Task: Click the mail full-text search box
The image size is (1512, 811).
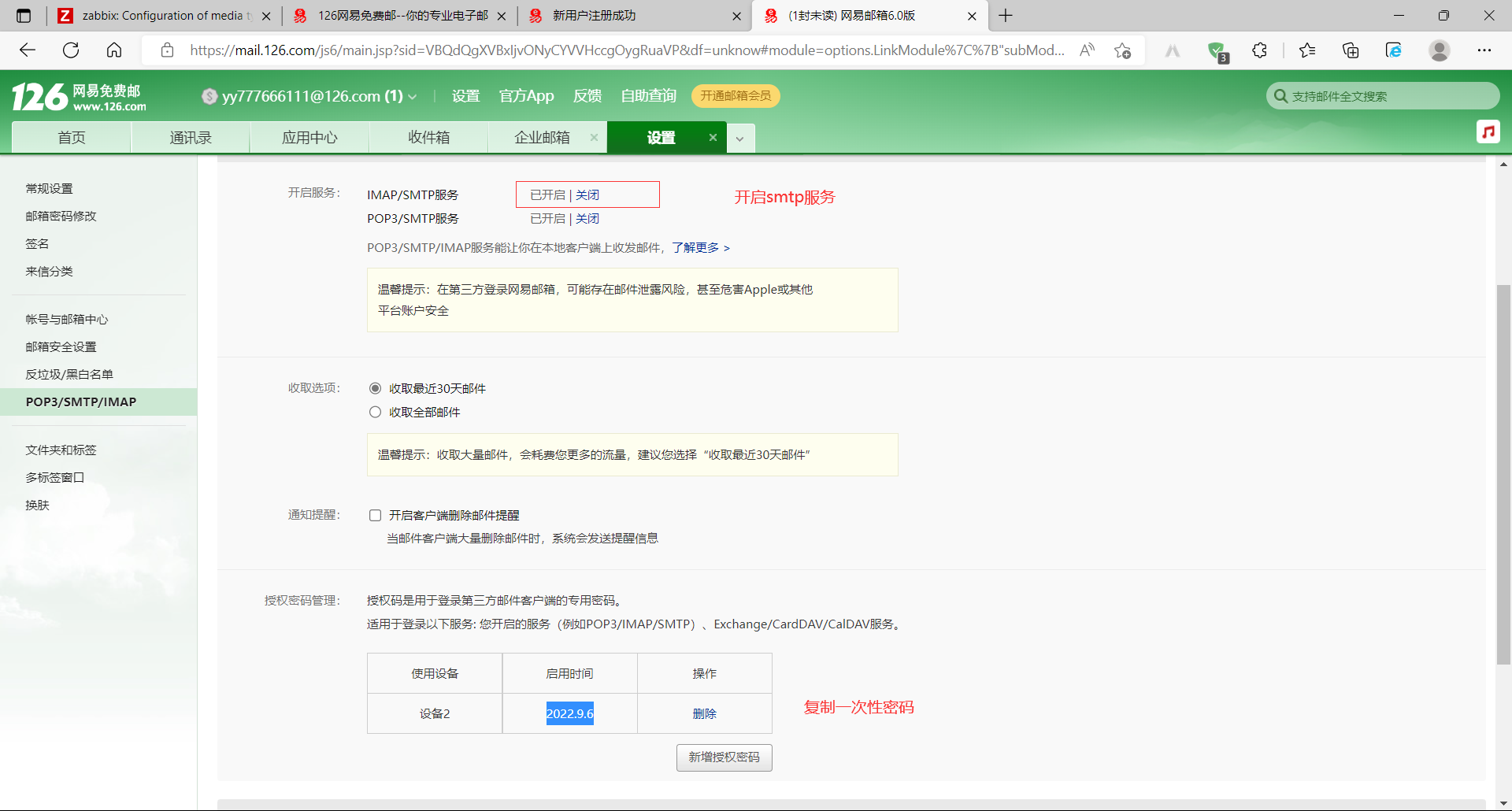Action: pyautogui.click(x=1382, y=96)
